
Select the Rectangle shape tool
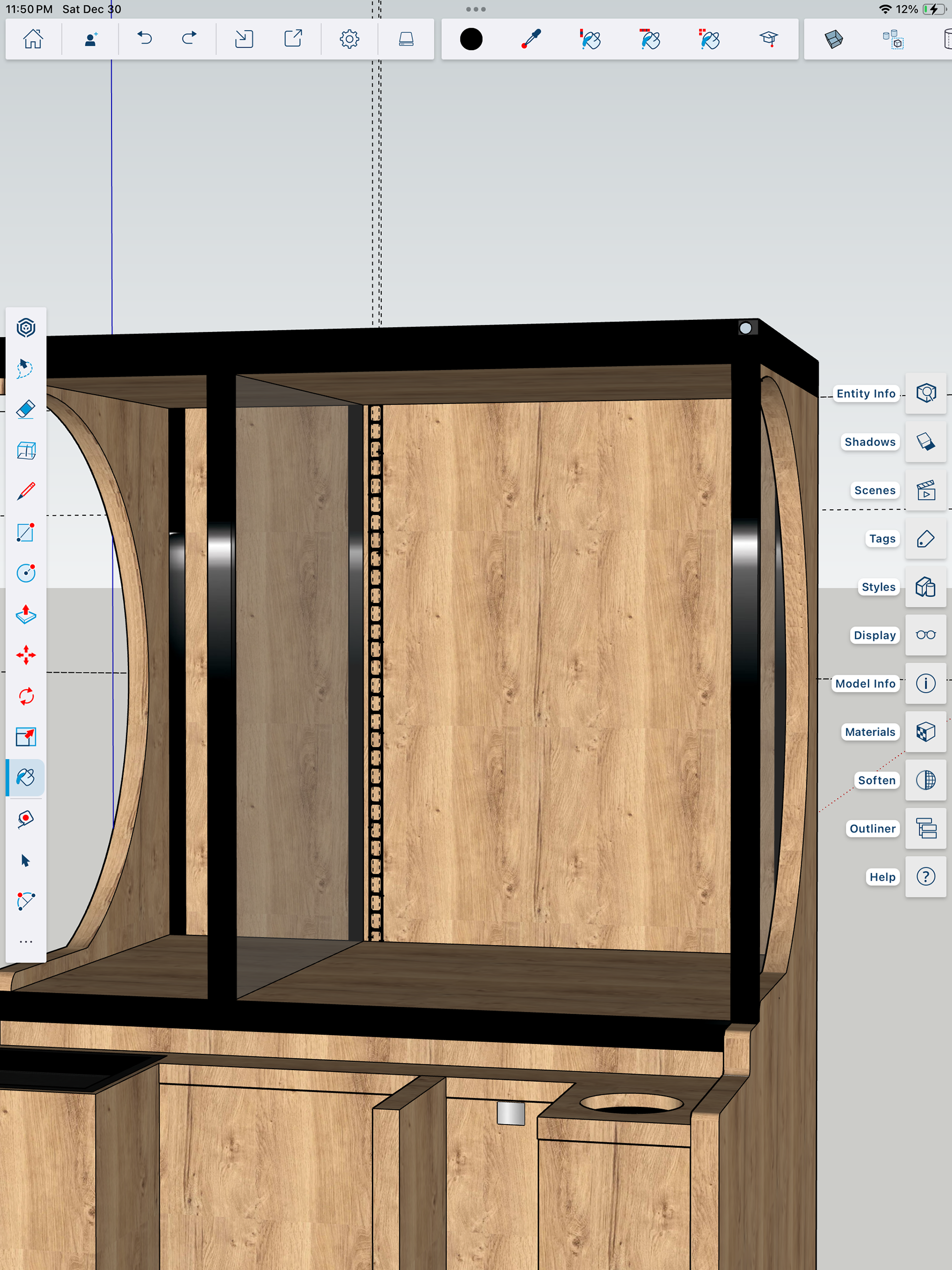click(26, 532)
